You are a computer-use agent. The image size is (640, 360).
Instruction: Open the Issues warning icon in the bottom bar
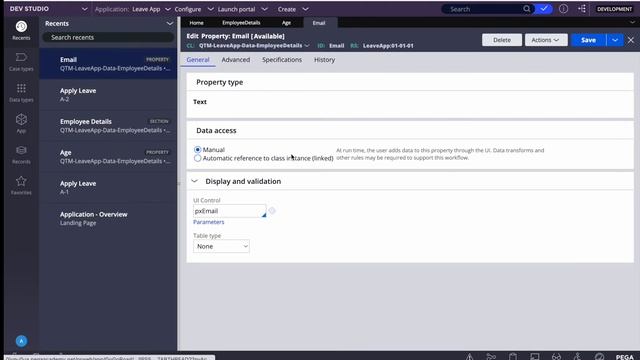tap(470, 356)
